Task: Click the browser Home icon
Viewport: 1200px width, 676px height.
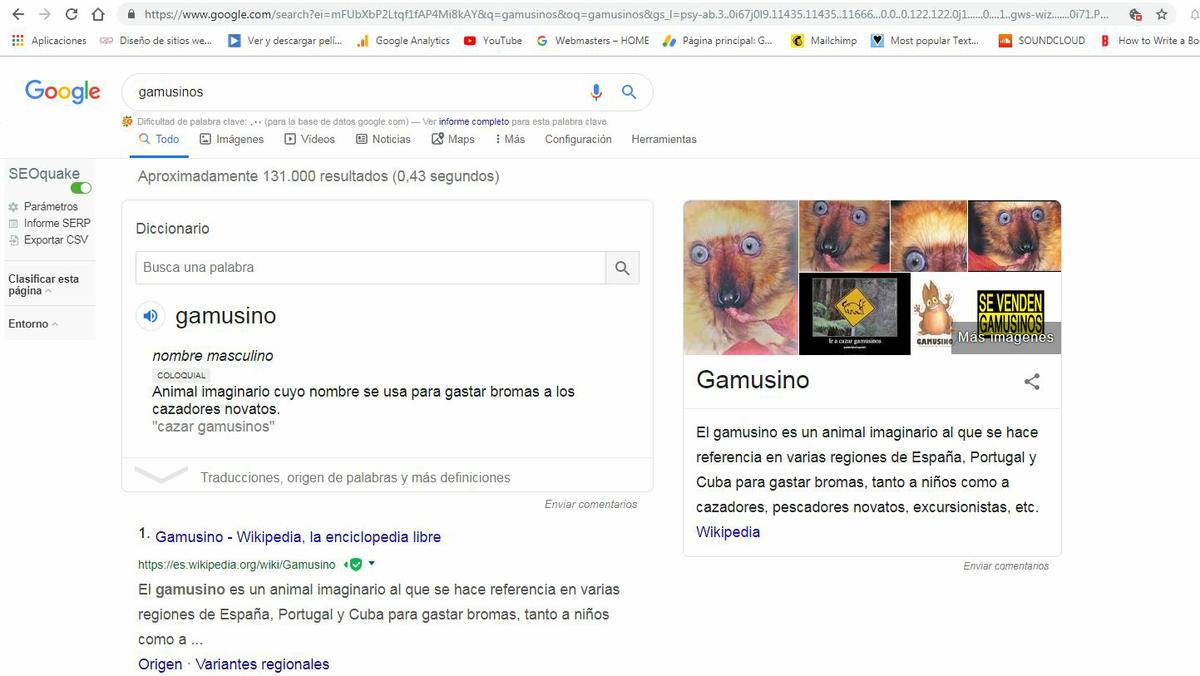Action: tap(98, 14)
